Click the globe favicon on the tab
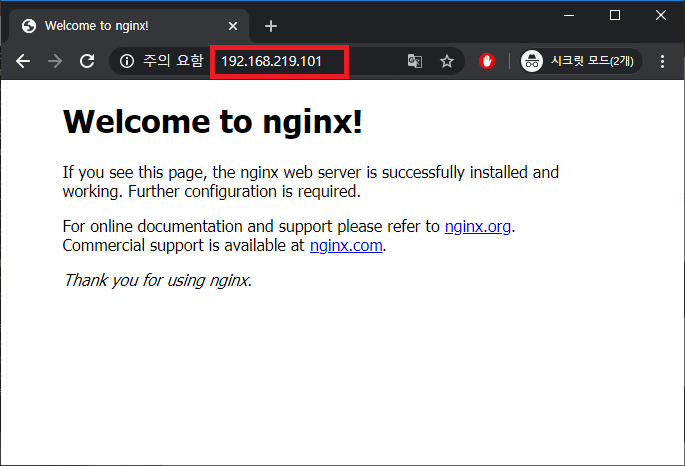 [29, 26]
